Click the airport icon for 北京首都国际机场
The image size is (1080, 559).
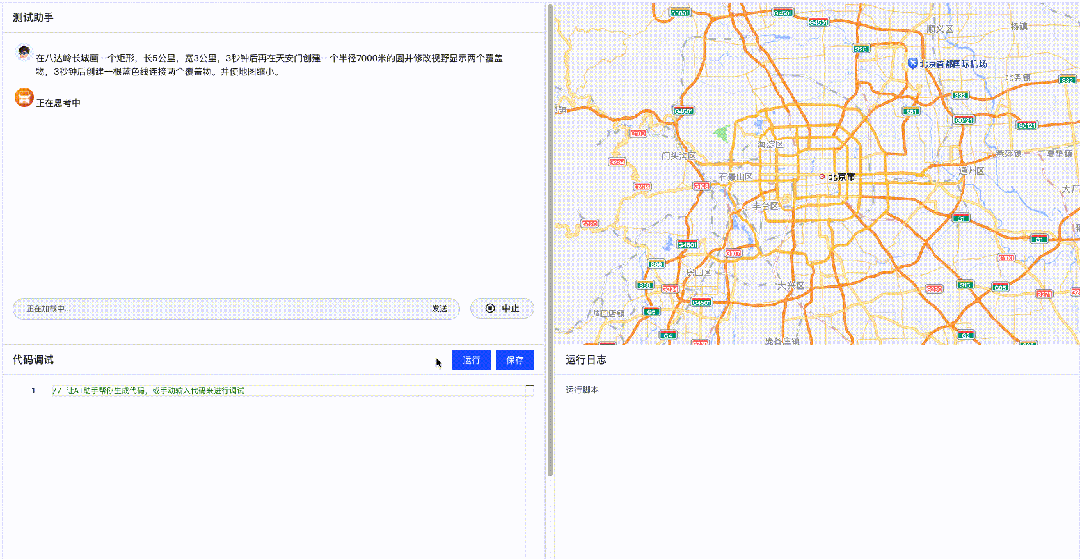pos(913,63)
